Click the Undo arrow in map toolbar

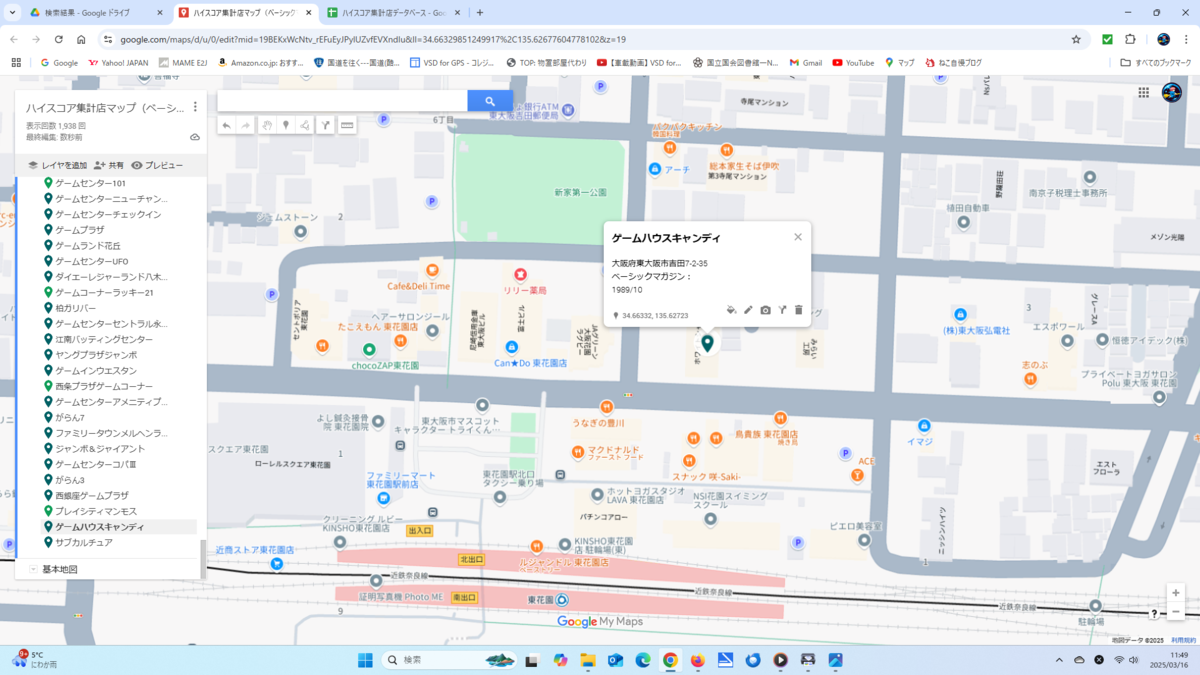227,126
